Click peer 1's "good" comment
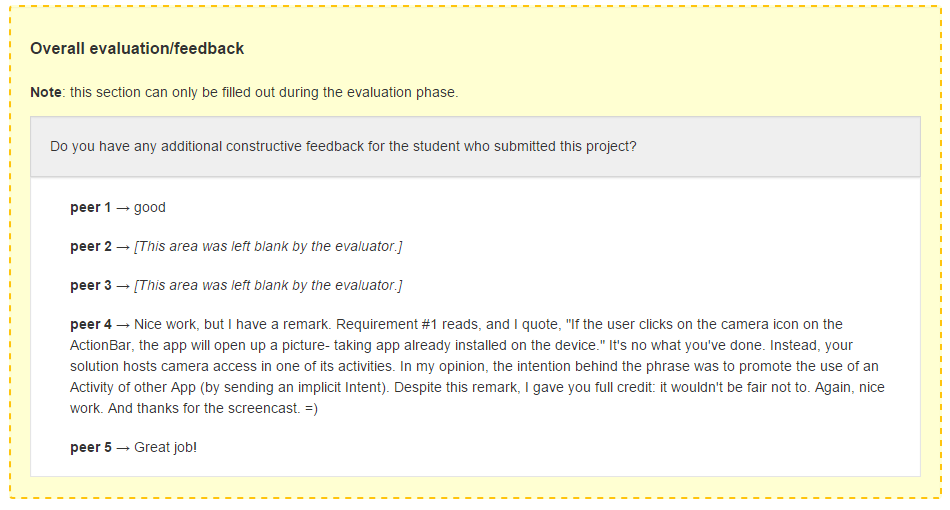The image size is (950, 510). click(x=150, y=207)
